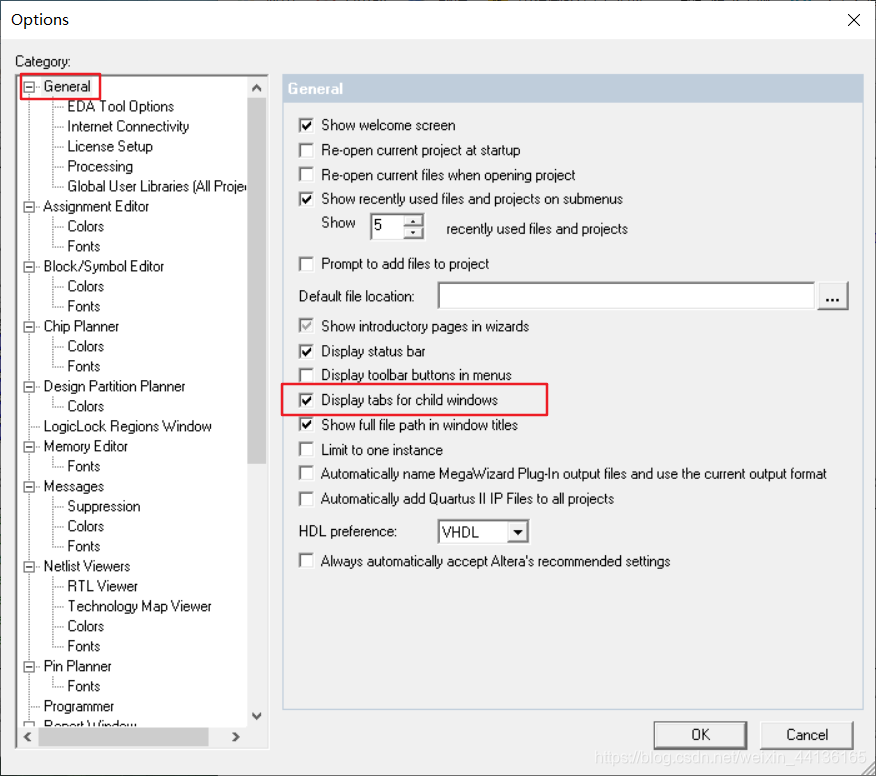The width and height of the screenshot is (876, 776).
Task: Toggle Show full file path in window titles
Action: [x=306, y=425]
